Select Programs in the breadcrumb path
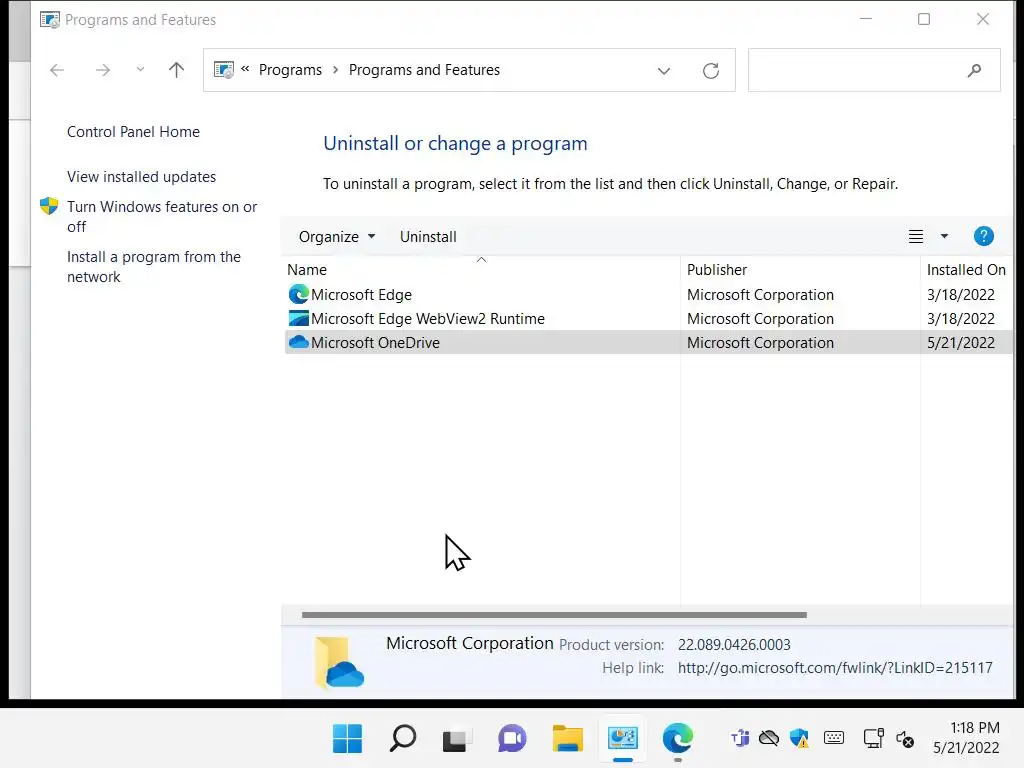1024x768 pixels. (x=290, y=70)
